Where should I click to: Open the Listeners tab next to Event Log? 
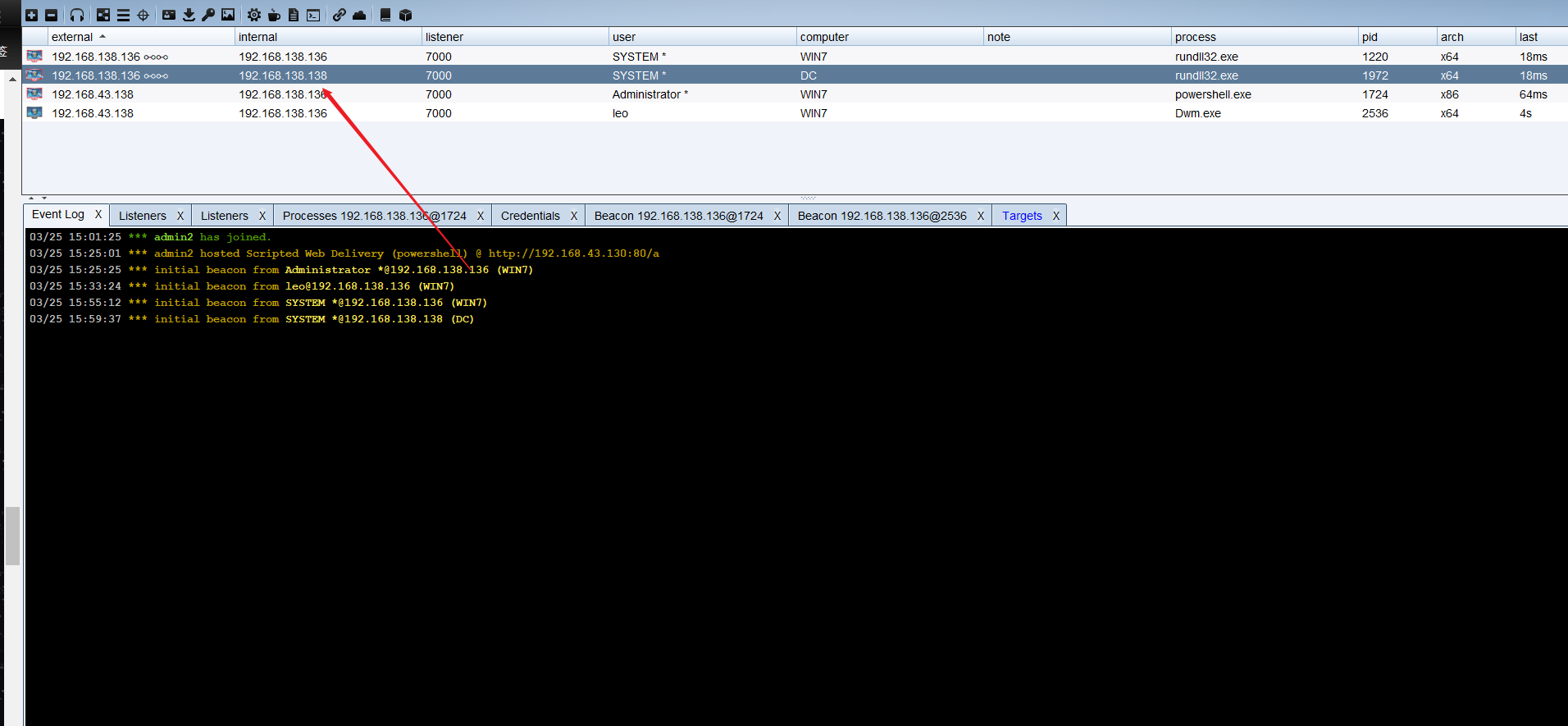click(x=143, y=216)
